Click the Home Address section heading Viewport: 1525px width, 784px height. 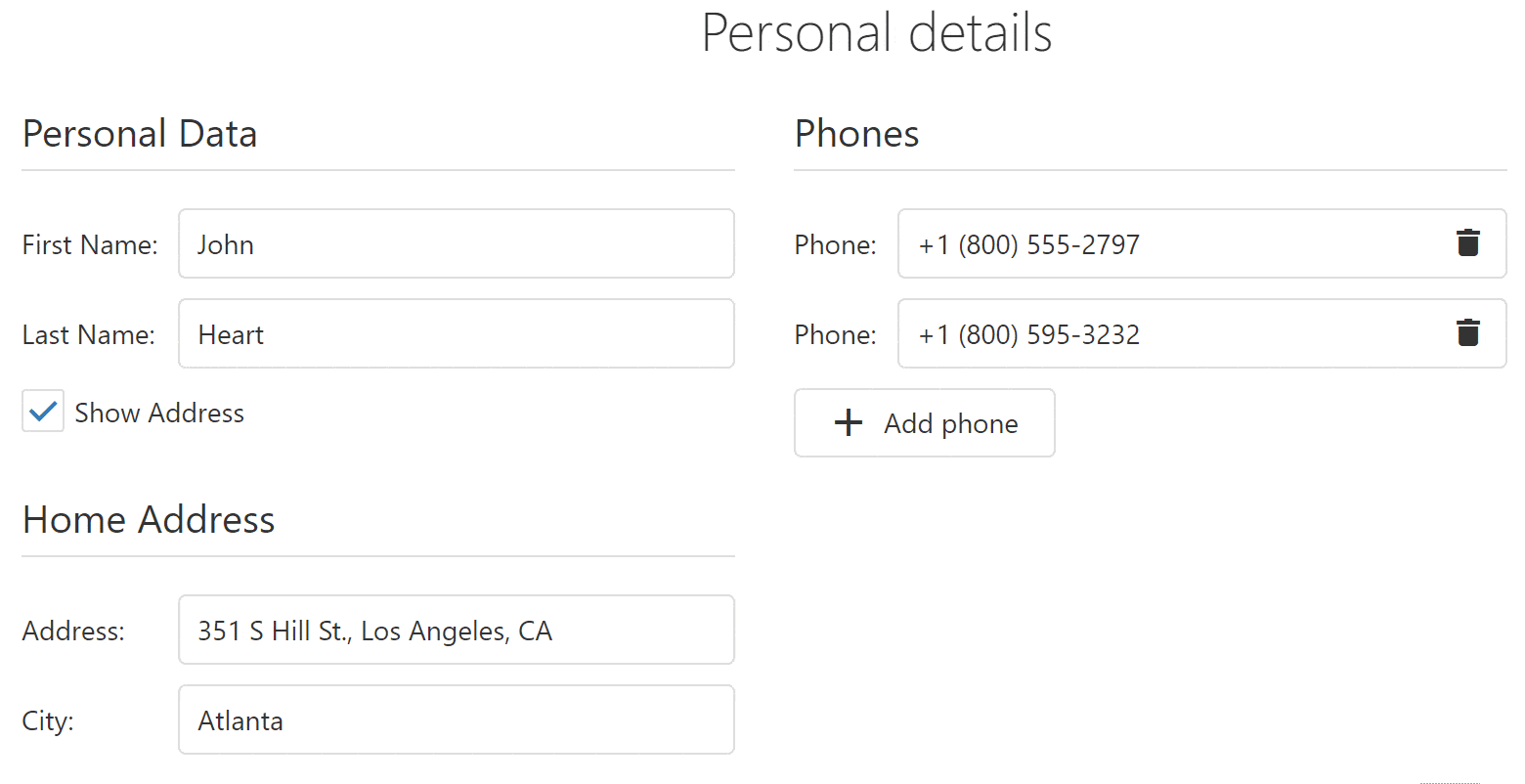(x=149, y=520)
